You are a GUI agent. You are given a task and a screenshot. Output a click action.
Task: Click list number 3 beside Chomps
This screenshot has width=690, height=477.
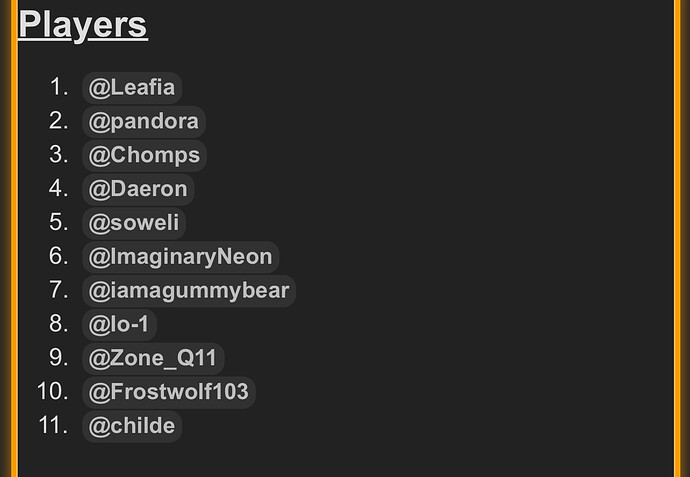59,154
